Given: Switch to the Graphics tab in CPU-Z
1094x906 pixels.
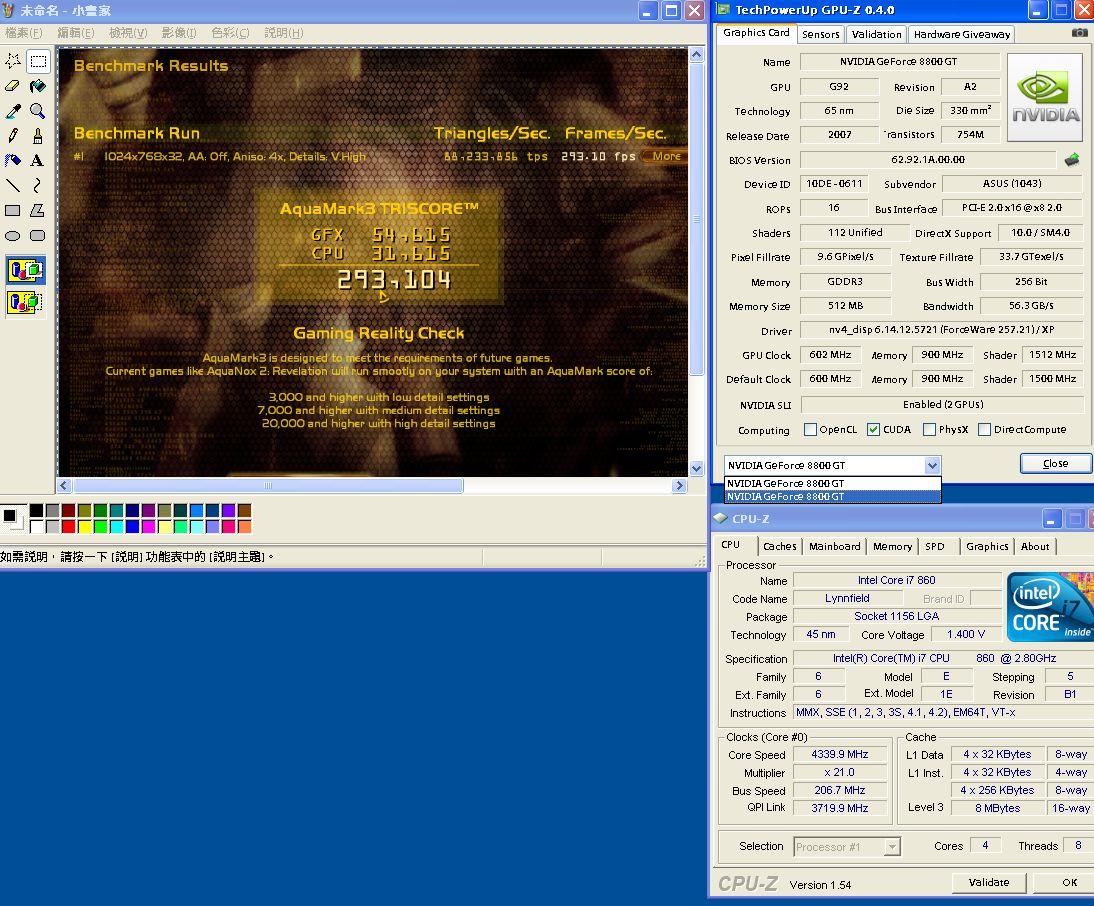Looking at the screenshot, I should pyautogui.click(x=987, y=547).
